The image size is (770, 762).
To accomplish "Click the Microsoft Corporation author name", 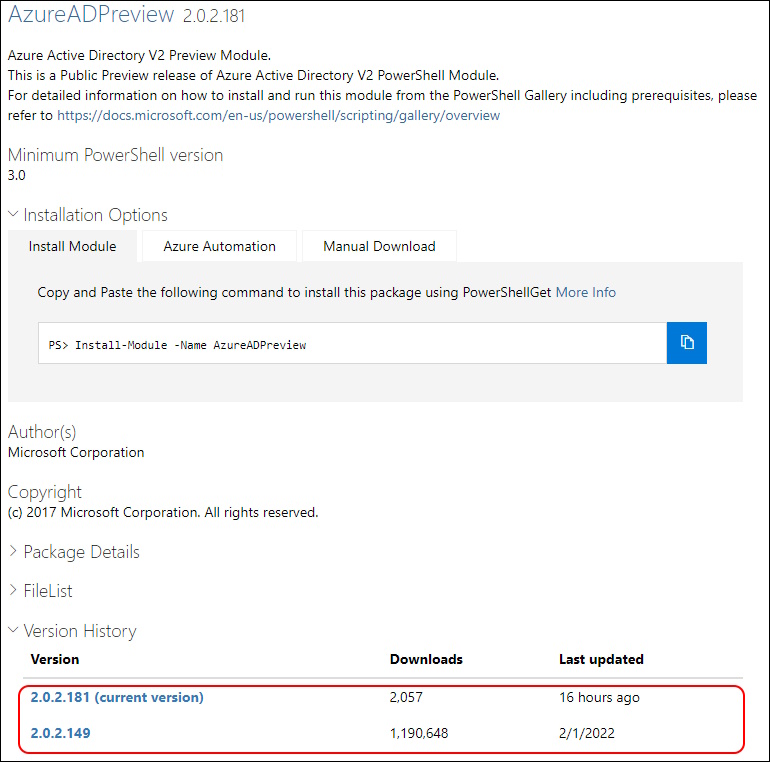I will click(x=76, y=452).
